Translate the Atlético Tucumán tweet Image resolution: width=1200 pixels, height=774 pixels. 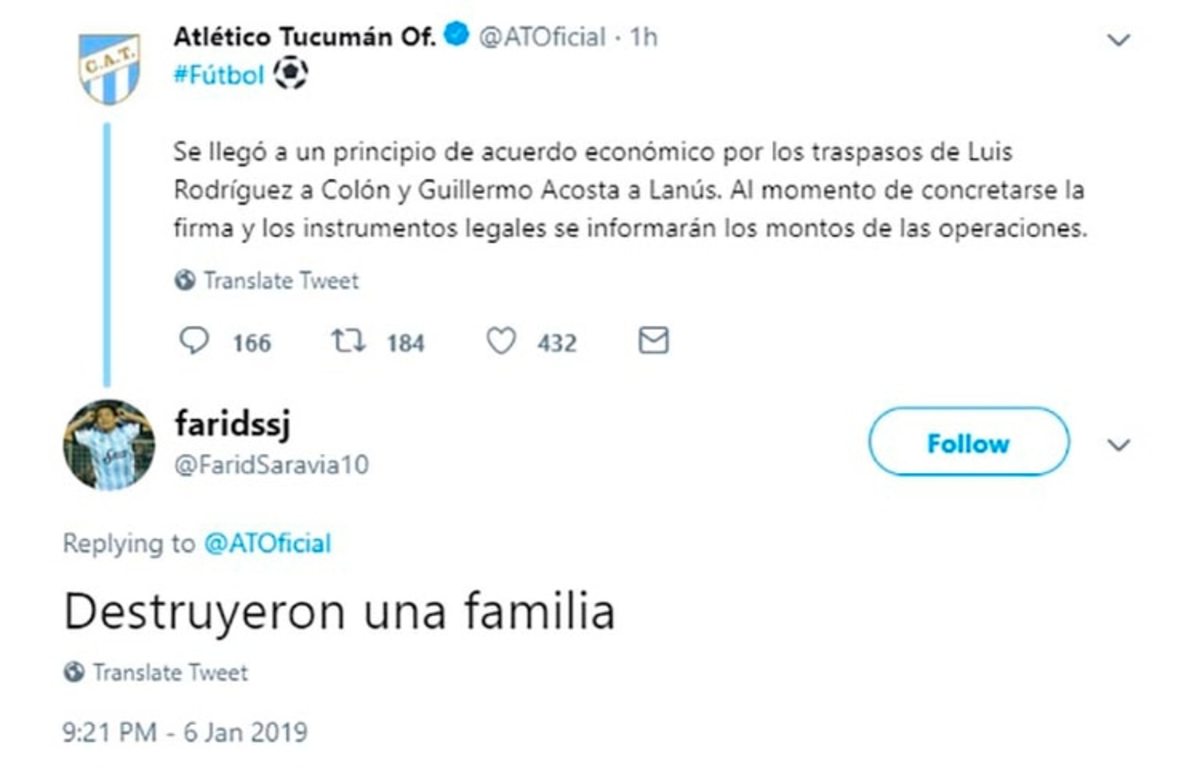tap(280, 281)
